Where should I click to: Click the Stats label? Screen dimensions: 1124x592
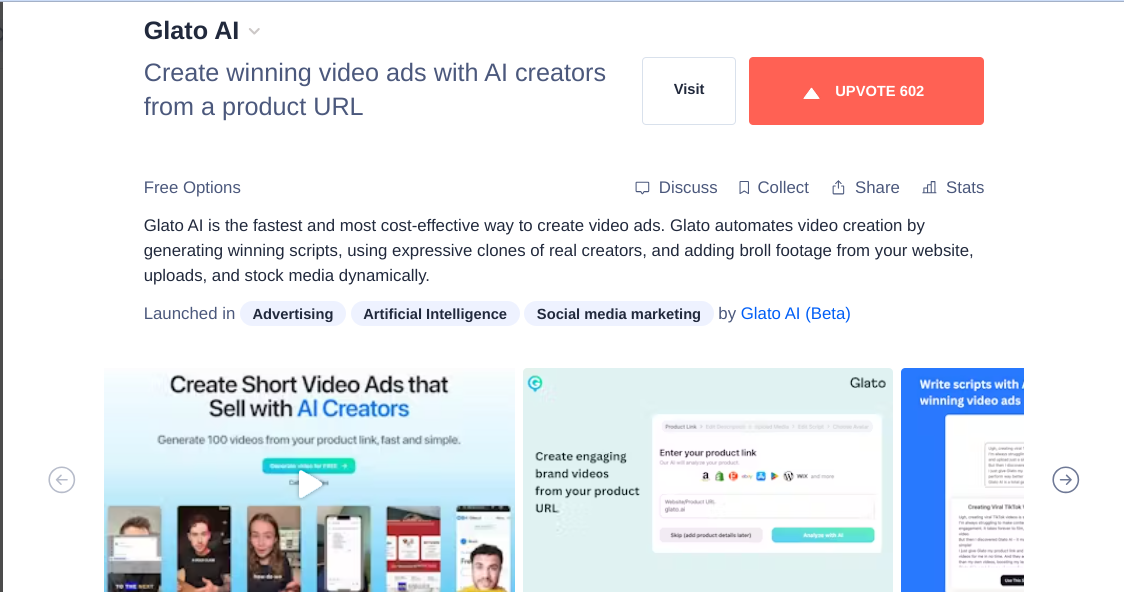[x=965, y=188]
